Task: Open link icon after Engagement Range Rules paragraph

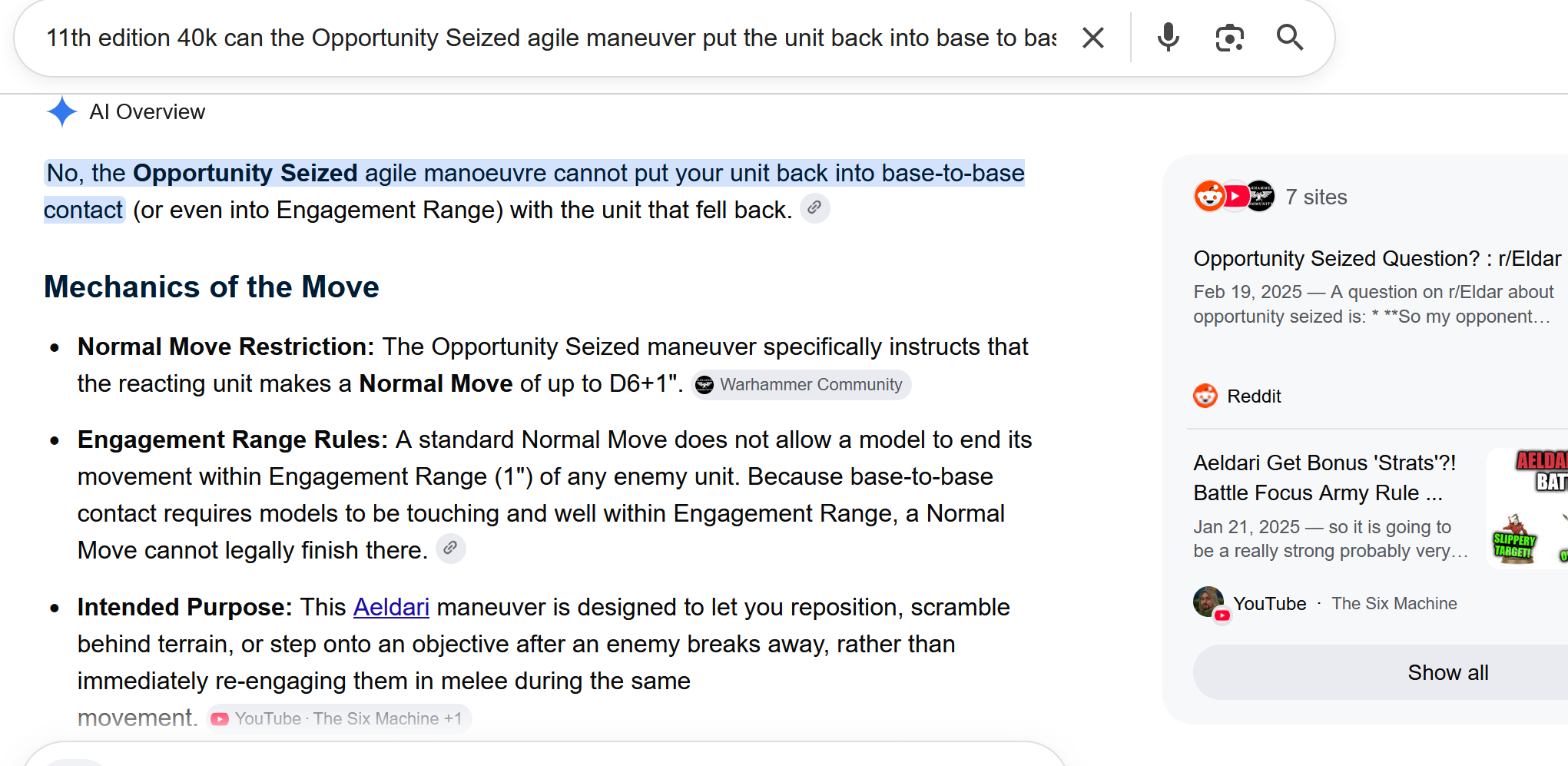Action: pos(450,549)
